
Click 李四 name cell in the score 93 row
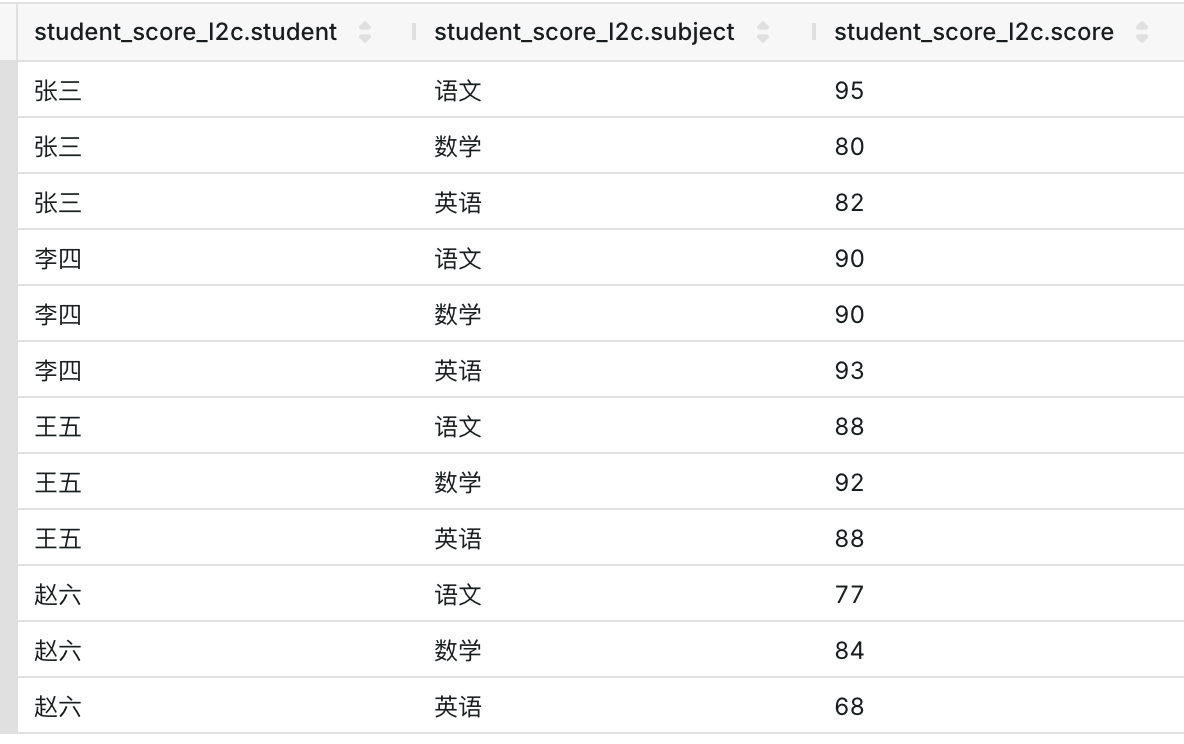click(x=58, y=371)
